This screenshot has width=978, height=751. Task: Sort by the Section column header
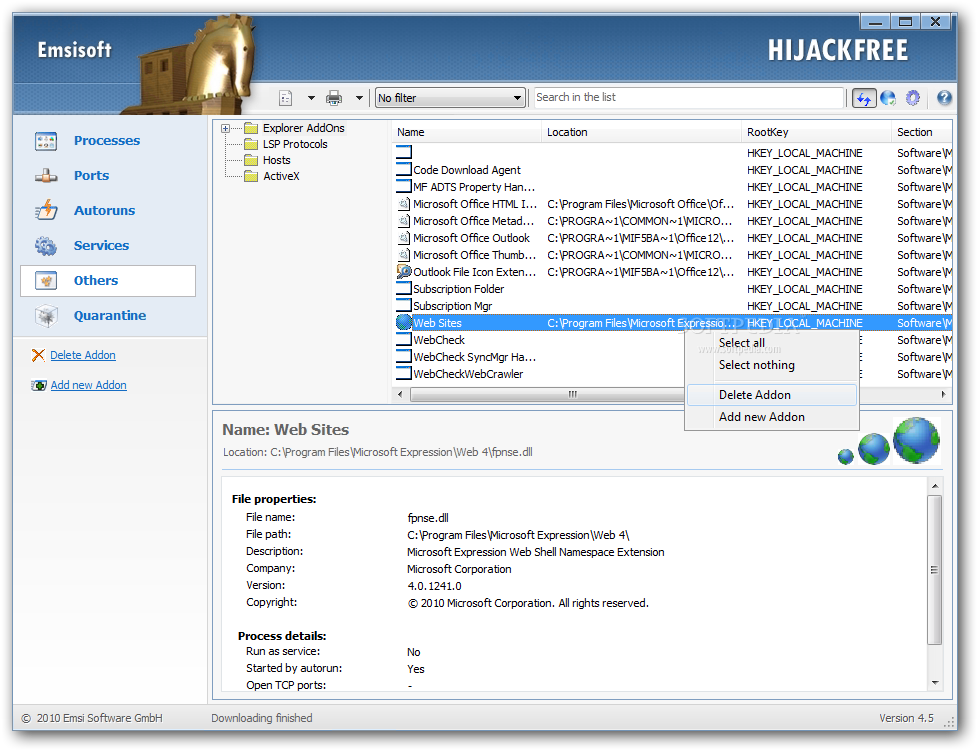[x=922, y=132]
